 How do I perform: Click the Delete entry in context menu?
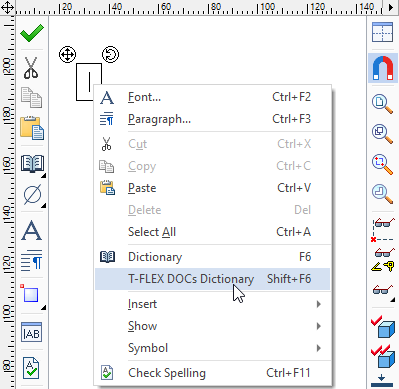tap(213, 210)
